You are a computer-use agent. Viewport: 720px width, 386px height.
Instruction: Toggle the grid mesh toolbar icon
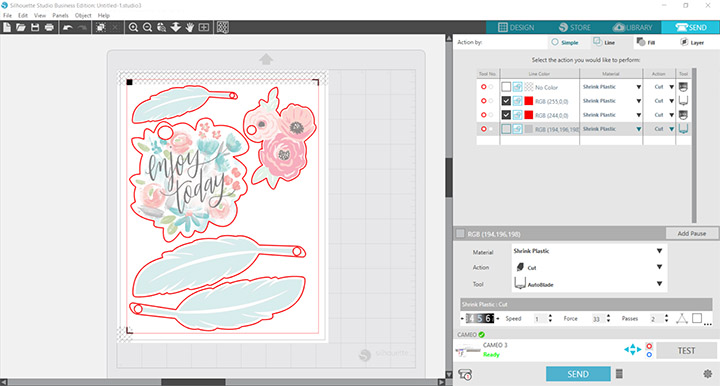(223, 28)
